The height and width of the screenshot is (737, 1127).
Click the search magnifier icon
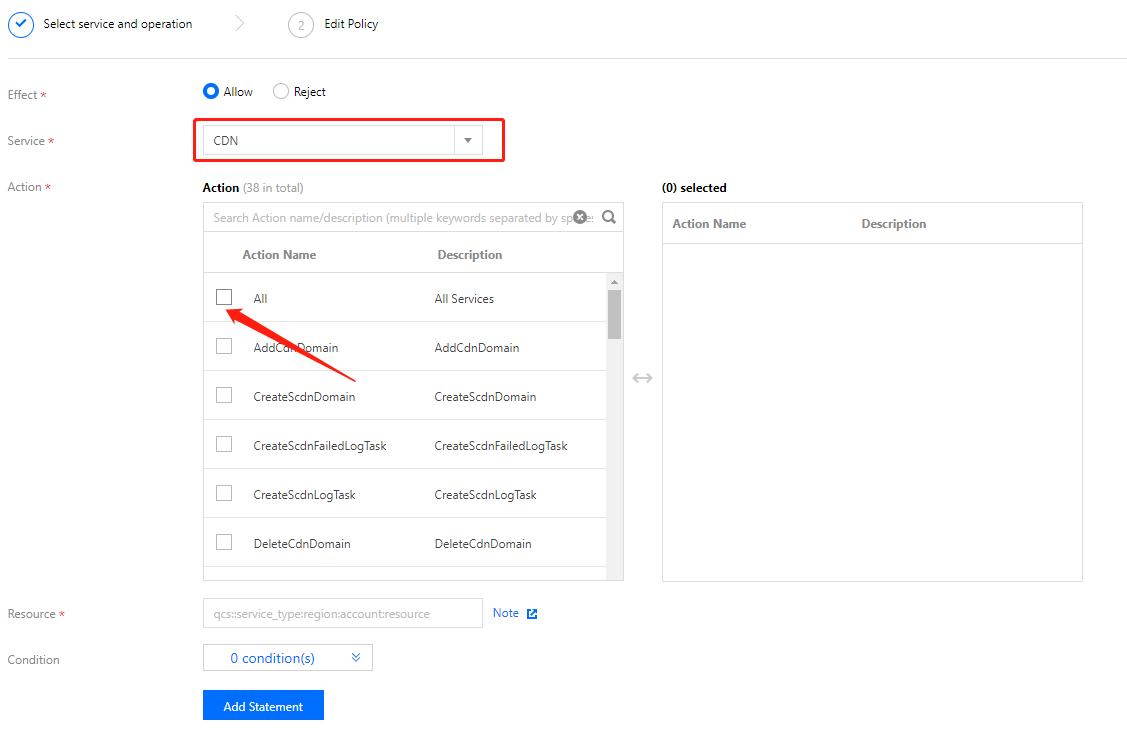pos(608,217)
